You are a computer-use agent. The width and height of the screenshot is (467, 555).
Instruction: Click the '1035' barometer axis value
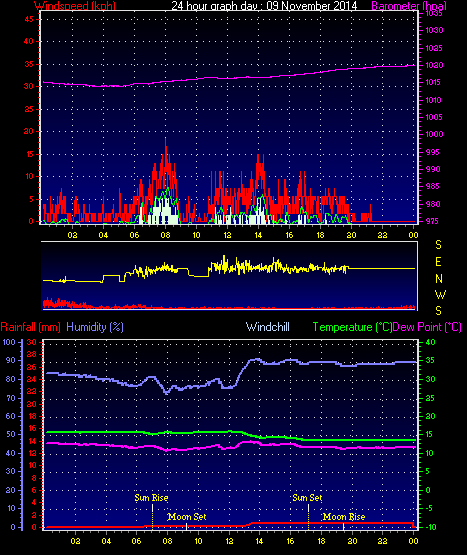tap(434, 13)
